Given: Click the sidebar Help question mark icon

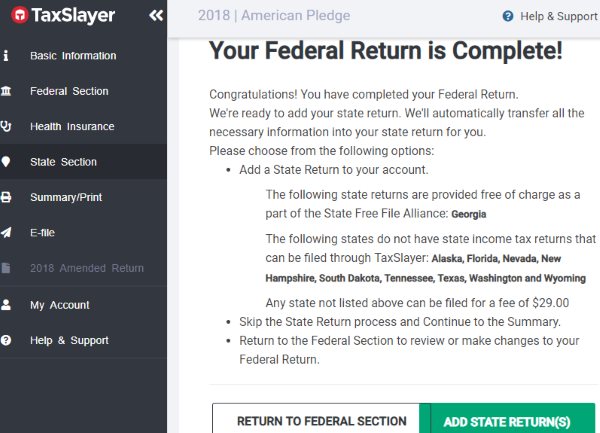Looking at the screenshot, I should 7,340.
